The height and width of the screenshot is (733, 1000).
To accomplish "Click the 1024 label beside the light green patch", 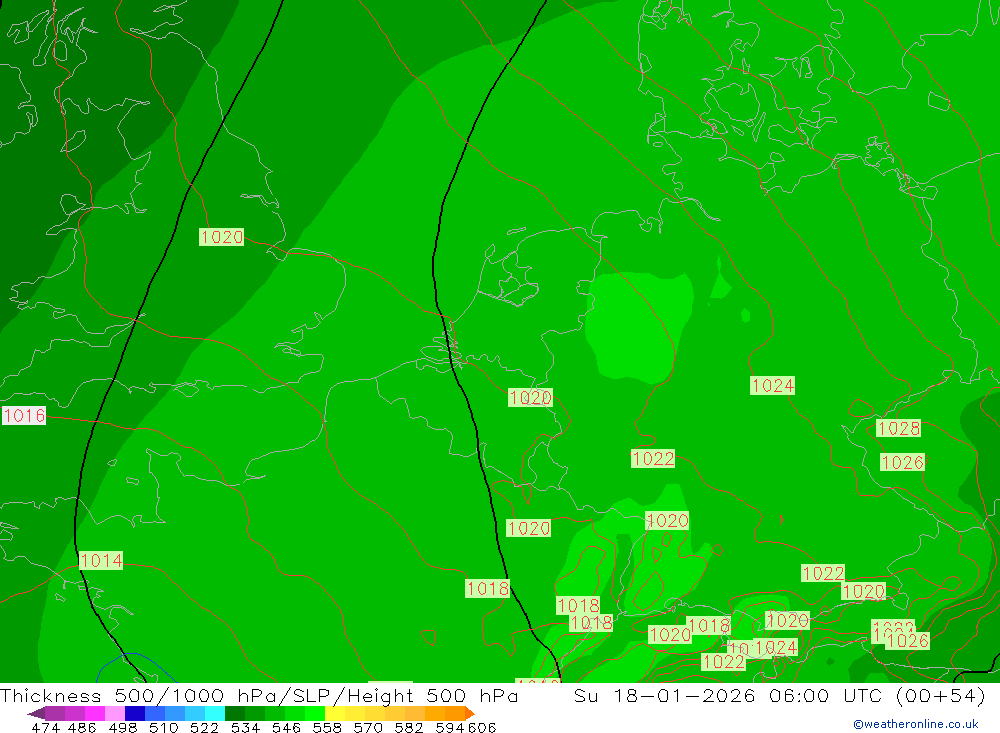I will 772,385.
